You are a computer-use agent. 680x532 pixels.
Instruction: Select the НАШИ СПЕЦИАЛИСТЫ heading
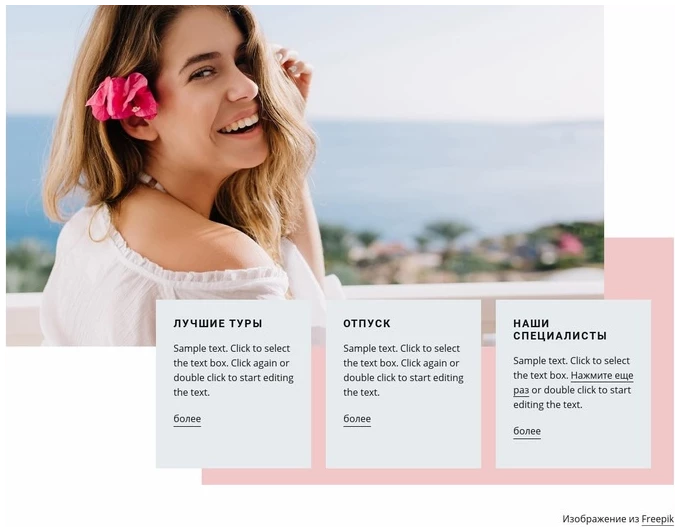point(560,330)
